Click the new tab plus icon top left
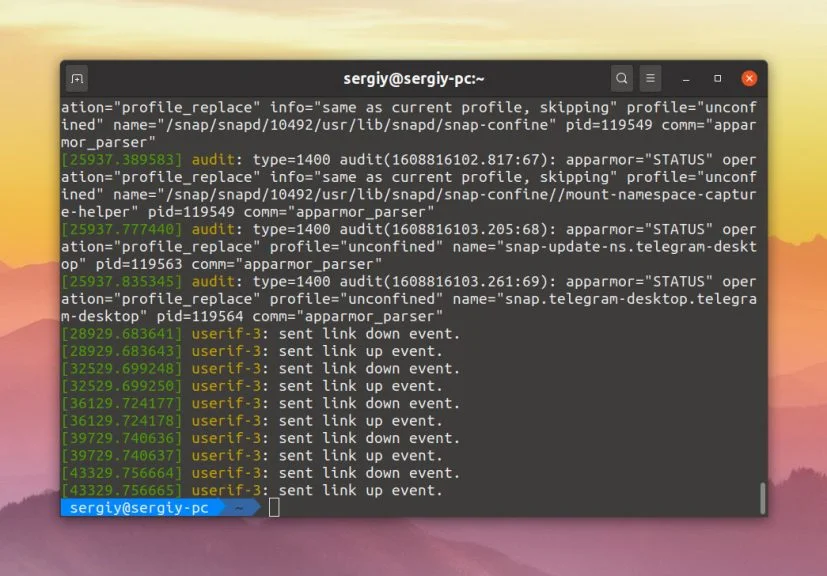This screenshot has height=576, width=827. coord(76,78)
